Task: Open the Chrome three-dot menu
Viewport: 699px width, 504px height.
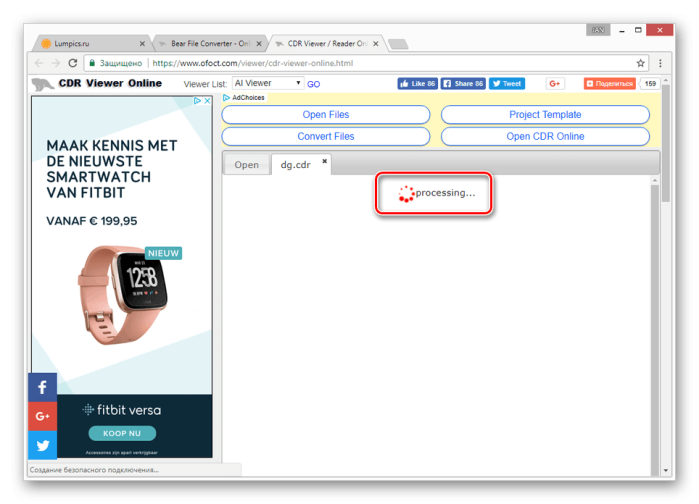Action: pyautogui.click(x=661, y=63)
